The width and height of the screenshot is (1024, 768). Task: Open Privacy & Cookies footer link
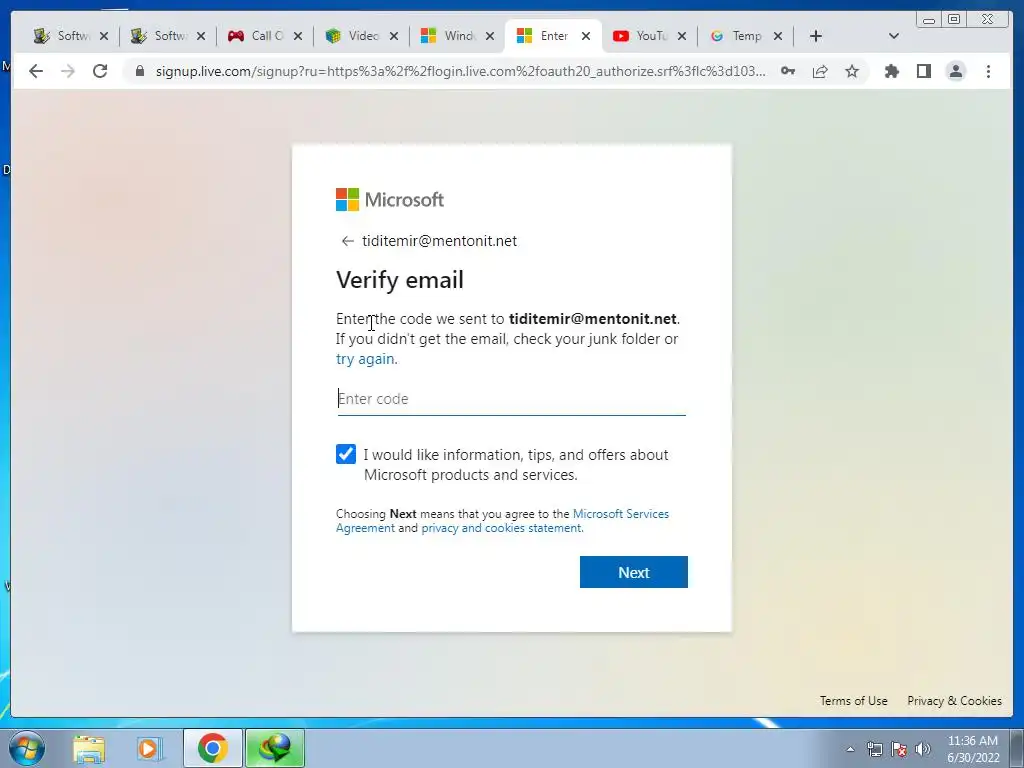[954, 701]
